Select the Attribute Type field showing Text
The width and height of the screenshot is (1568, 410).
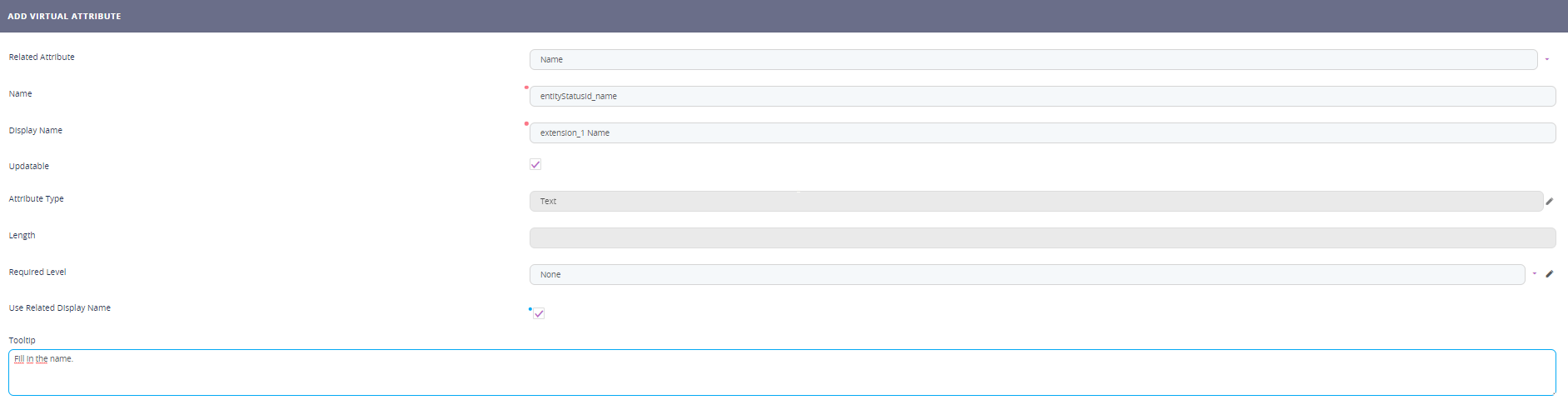click(1035, 202)
